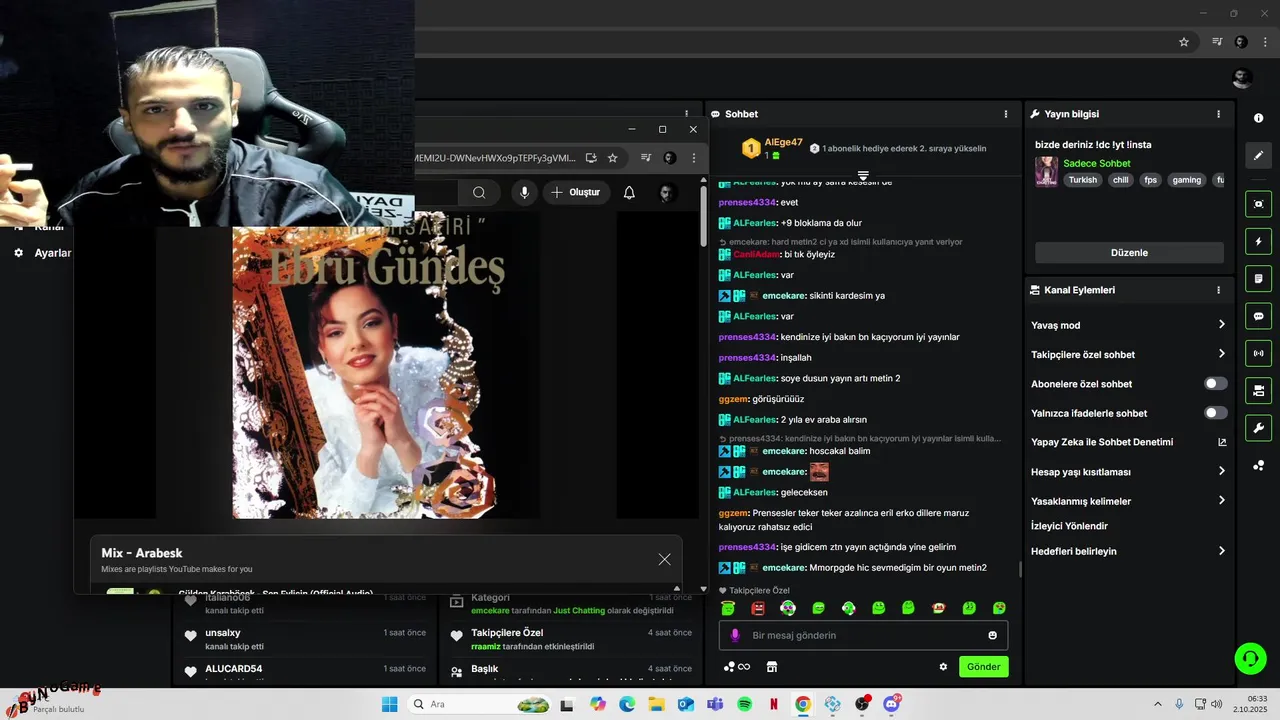
Task: Open the info icon in the right sidebar
Action: [1258, 118]
